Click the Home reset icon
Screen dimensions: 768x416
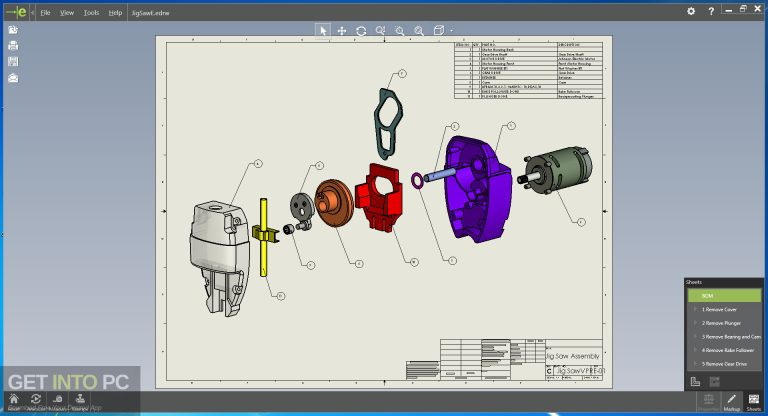click(x=13, y=398)
